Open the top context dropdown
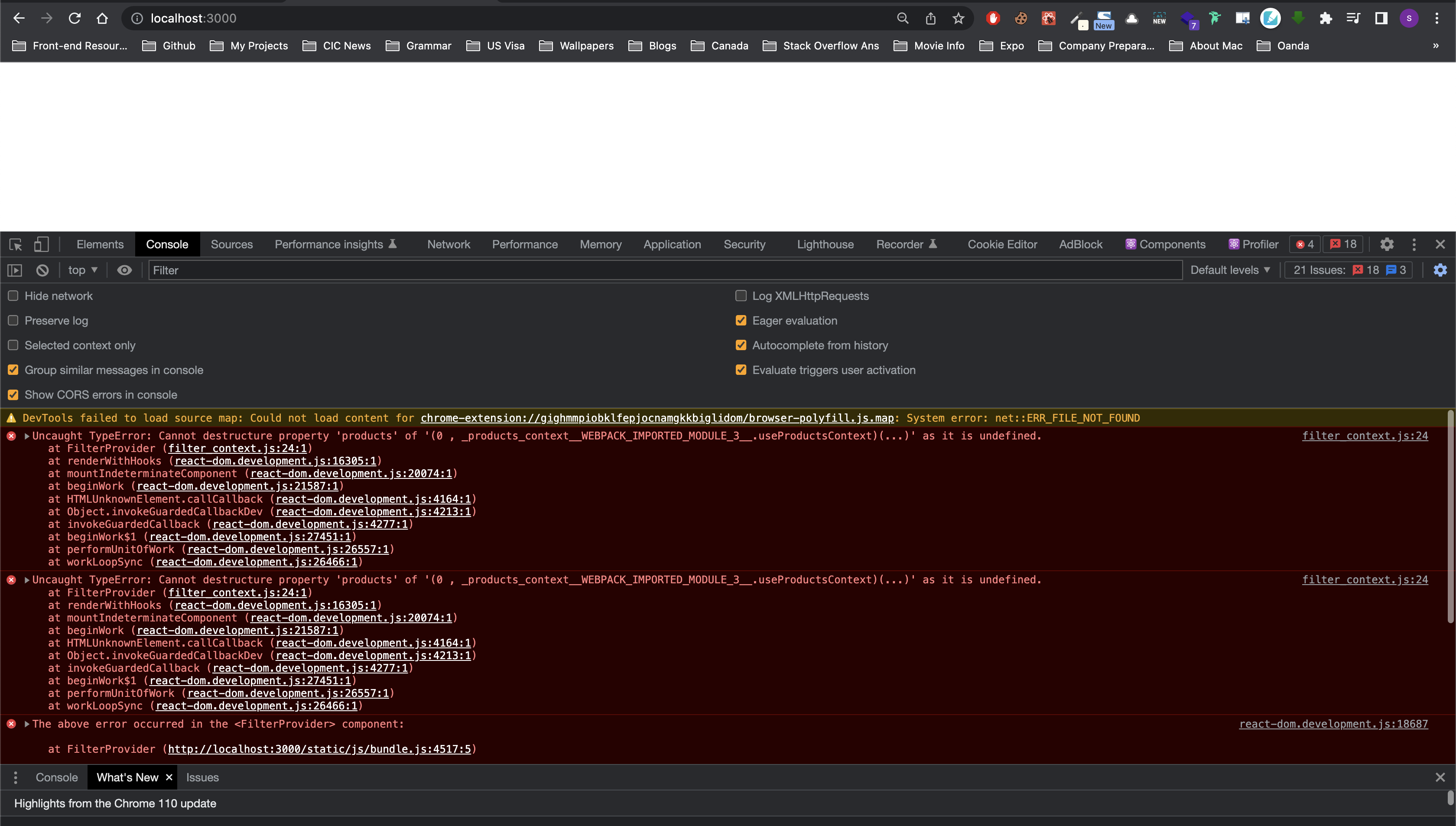 tap(83, 270)
